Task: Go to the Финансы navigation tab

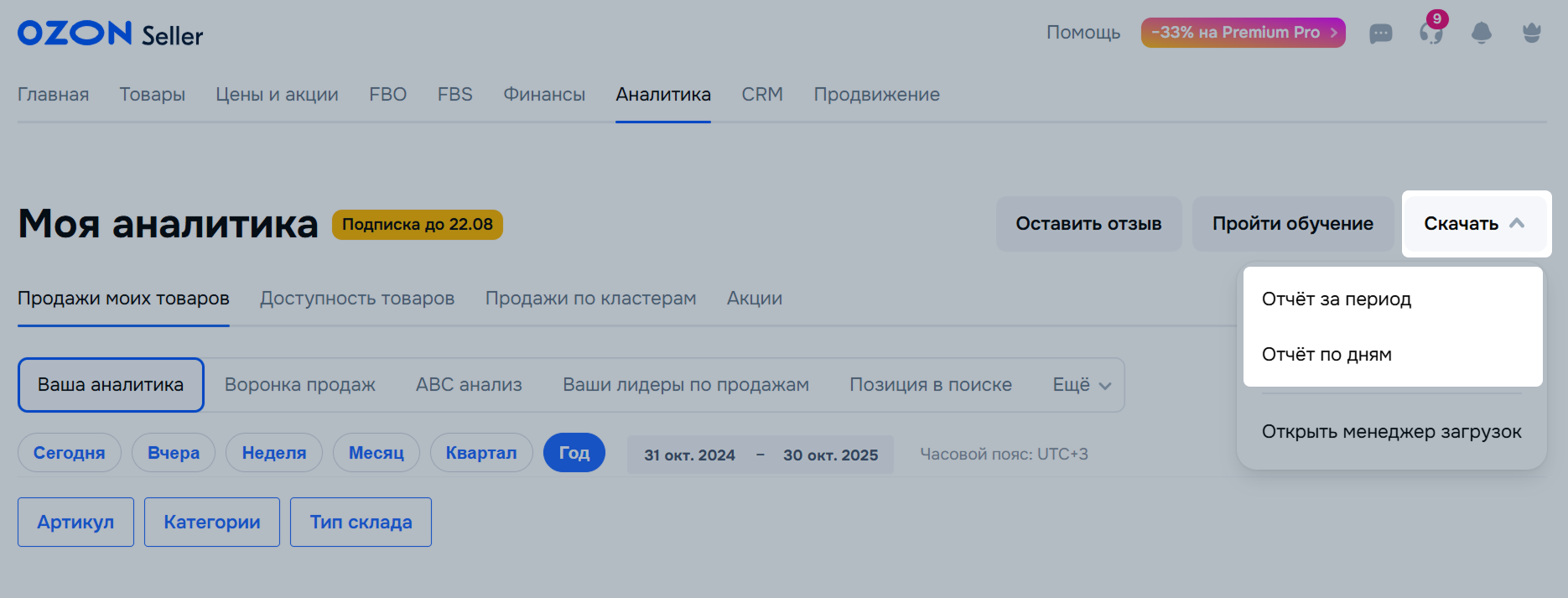Action: click(544, 95)
